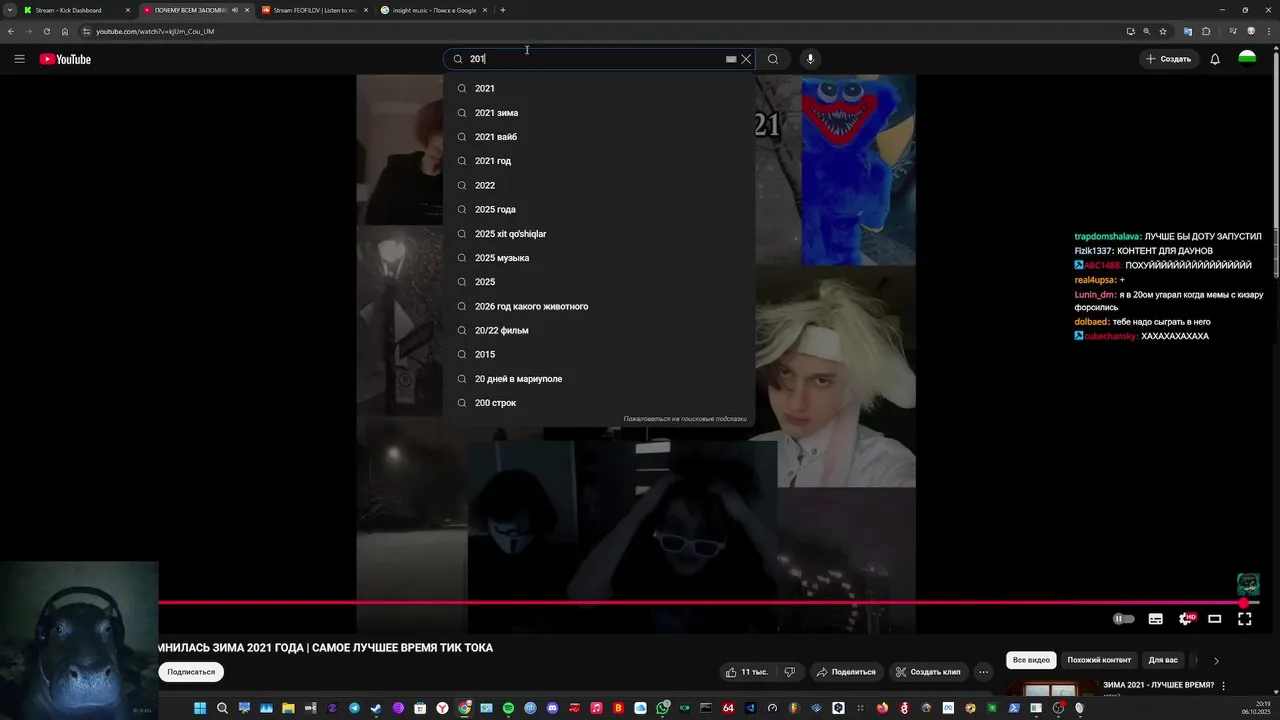Select the suggestion "2015"
The width and height of the screenshot is (1280, 720).
pyautogui.click(x=599, y=354)
